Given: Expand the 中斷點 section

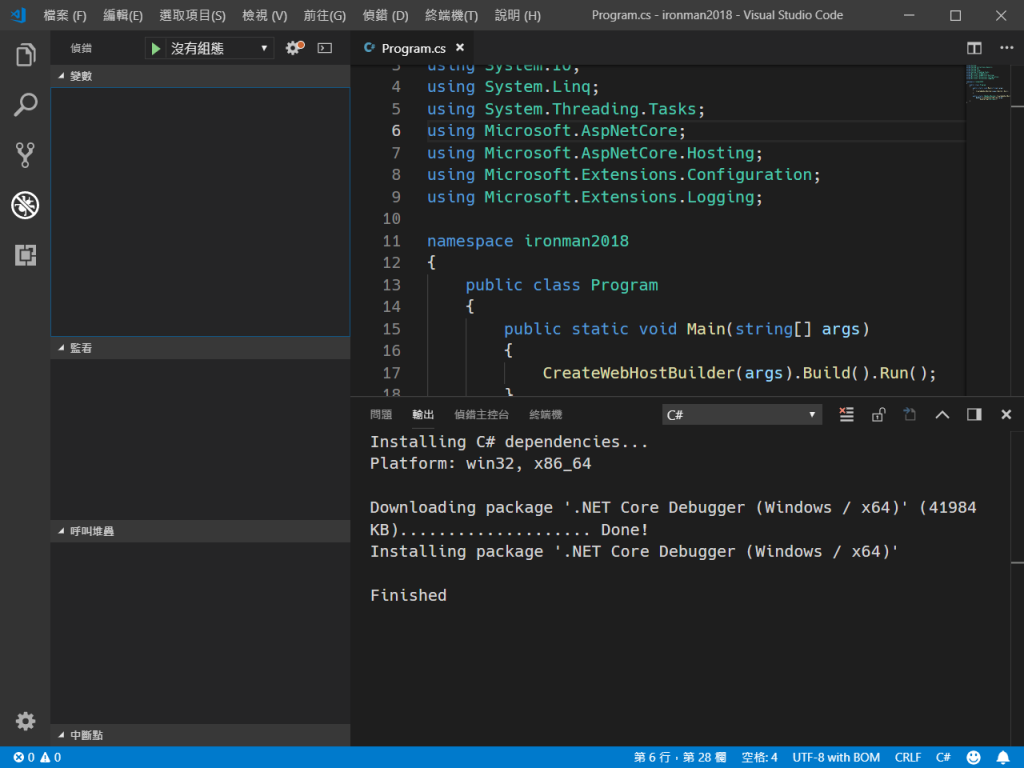Looking at the screenshot, I should [x=200, y=735].
